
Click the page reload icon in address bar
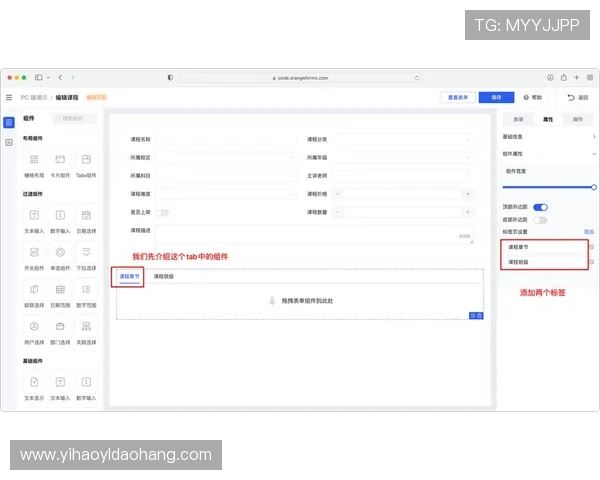[x=417, y=78]
